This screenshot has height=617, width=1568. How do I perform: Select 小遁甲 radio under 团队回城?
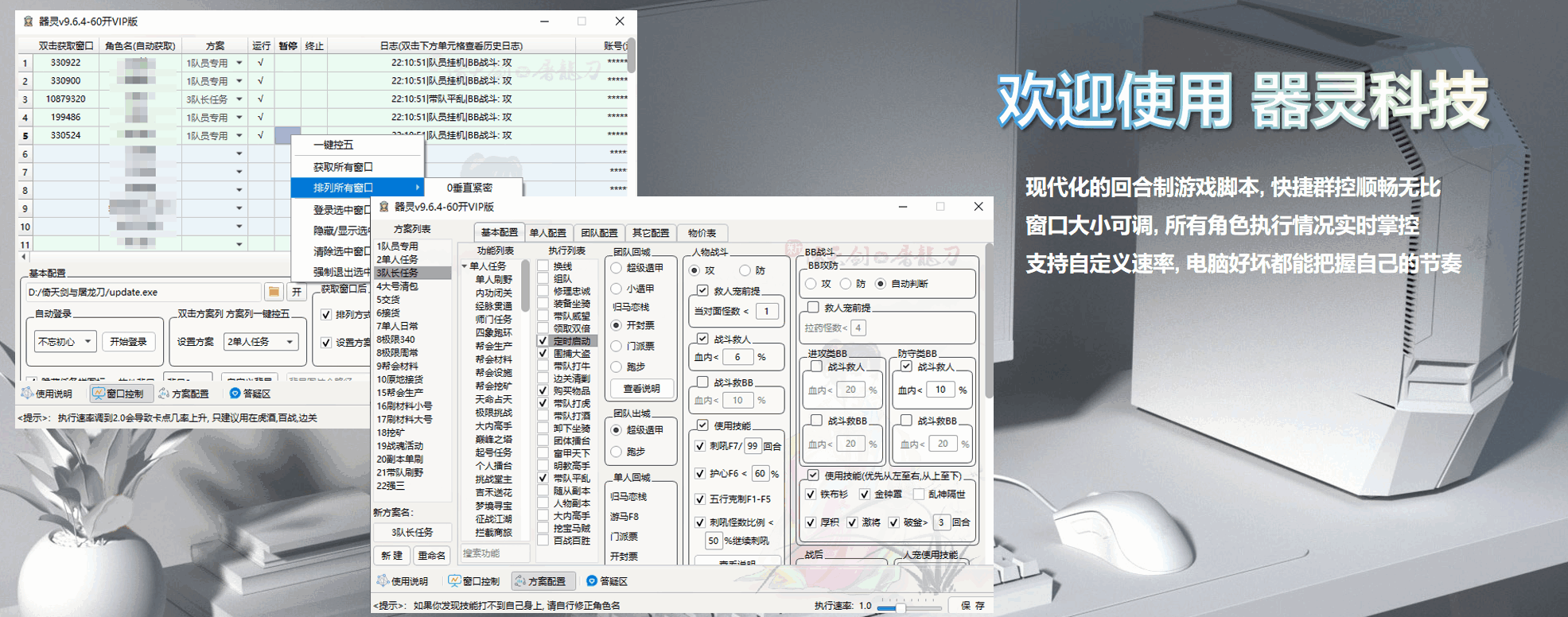pos(617,289)
